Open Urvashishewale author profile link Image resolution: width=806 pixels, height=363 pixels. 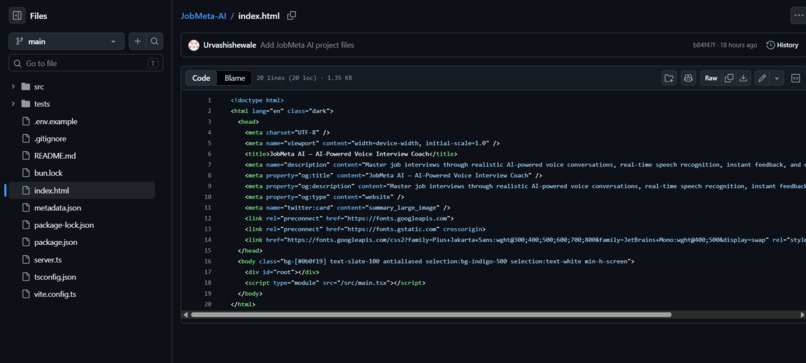point(230,45)
